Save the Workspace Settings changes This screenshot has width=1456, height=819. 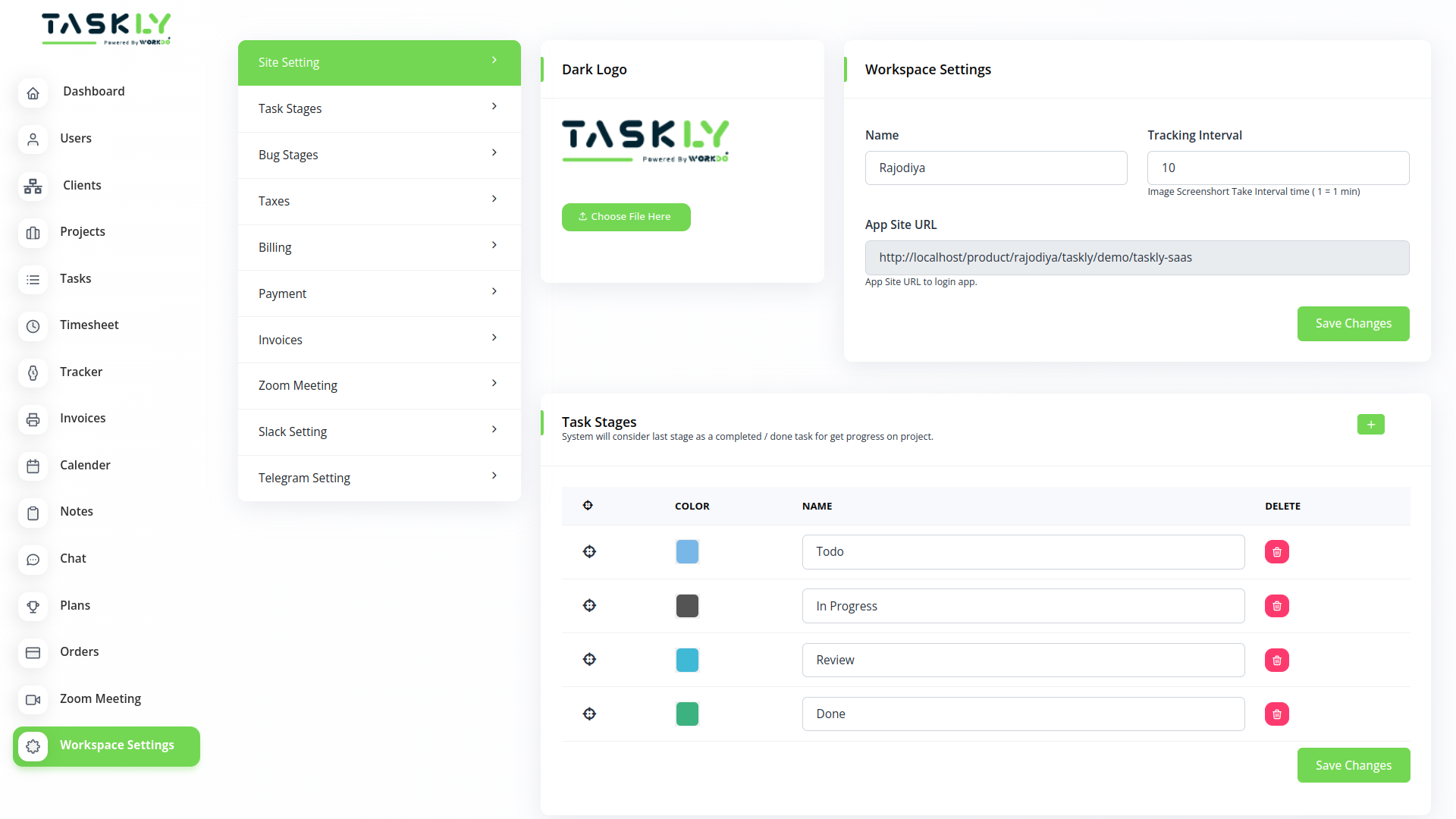pyautogui.click(x=1353, y=323)
